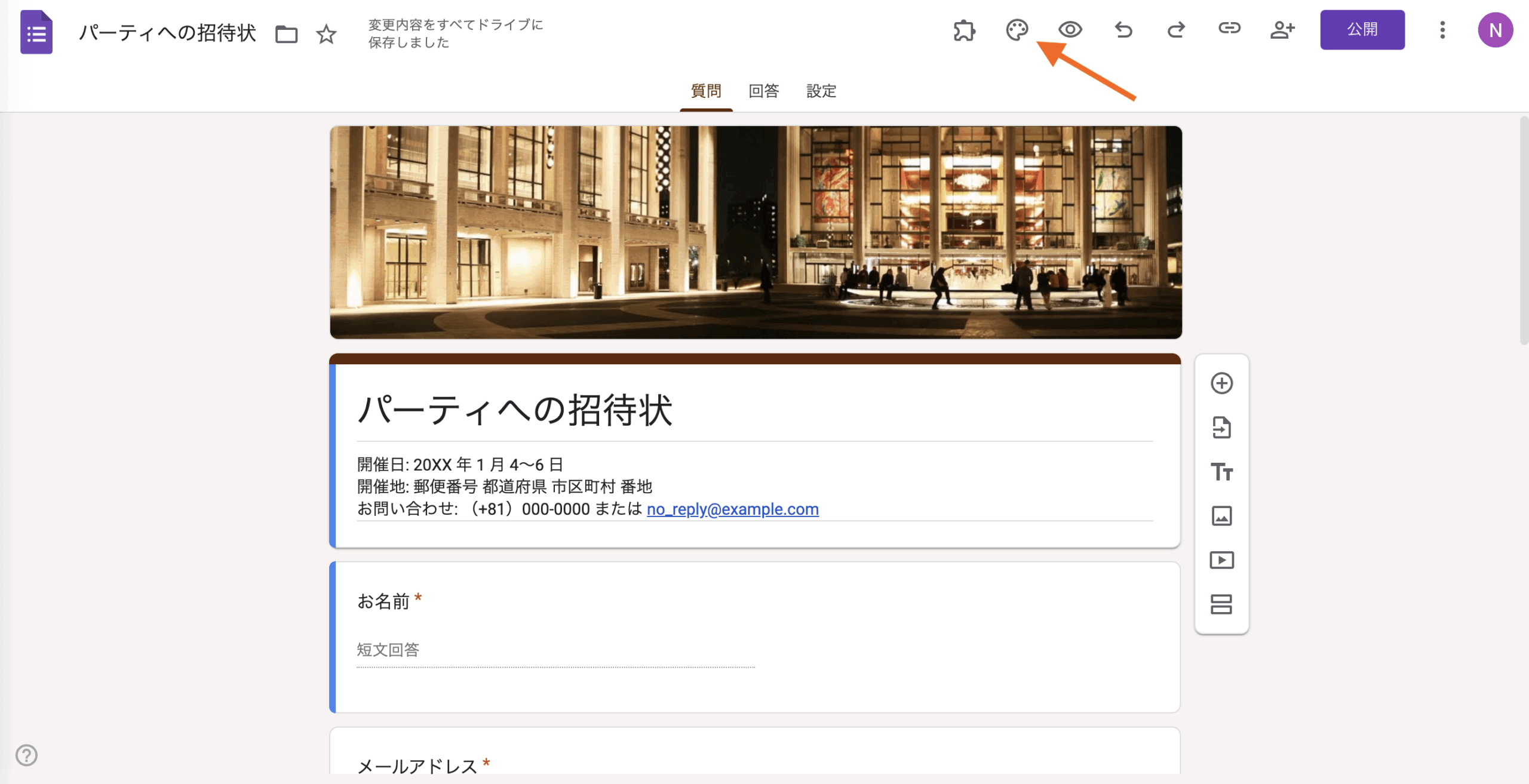Add section from sidebar toolbar
Viewport: 1529px width, 784px height.
click(x=1221, y=604)
